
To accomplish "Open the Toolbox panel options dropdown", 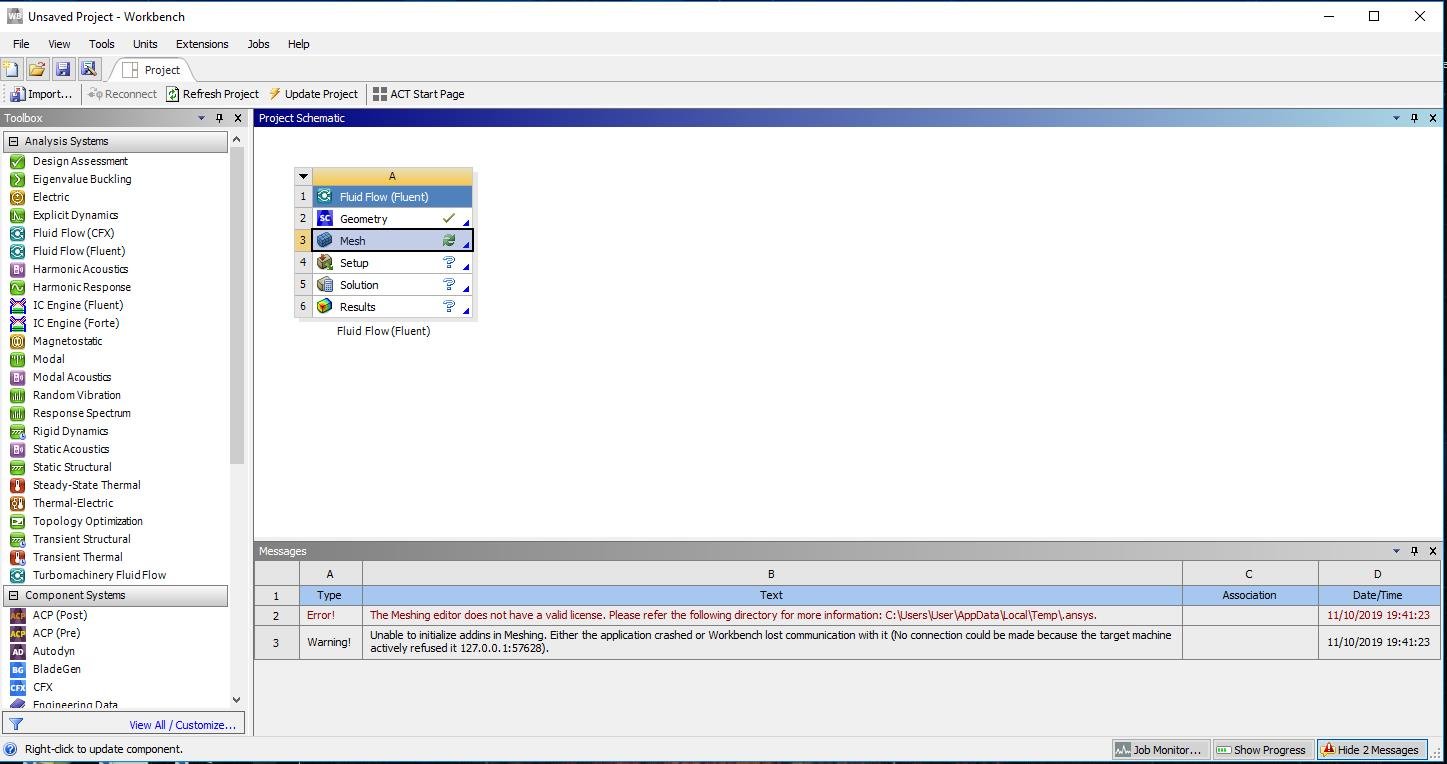I will [201, 118].
